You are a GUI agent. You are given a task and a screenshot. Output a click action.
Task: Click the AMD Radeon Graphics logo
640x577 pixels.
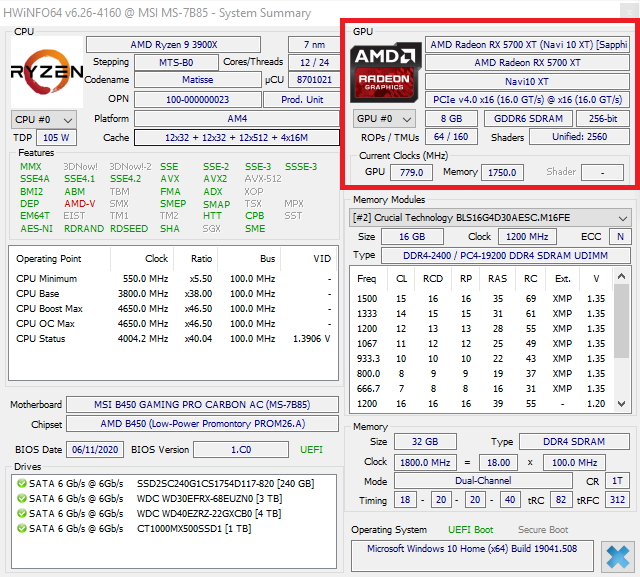(385, 72)
